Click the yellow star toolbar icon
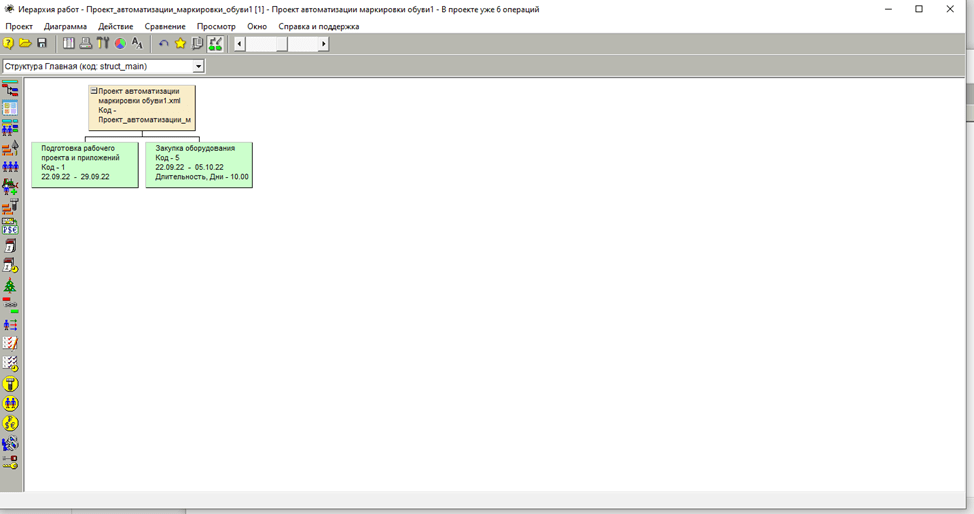This screenshot has height=514, width=974. click(180, 44)
